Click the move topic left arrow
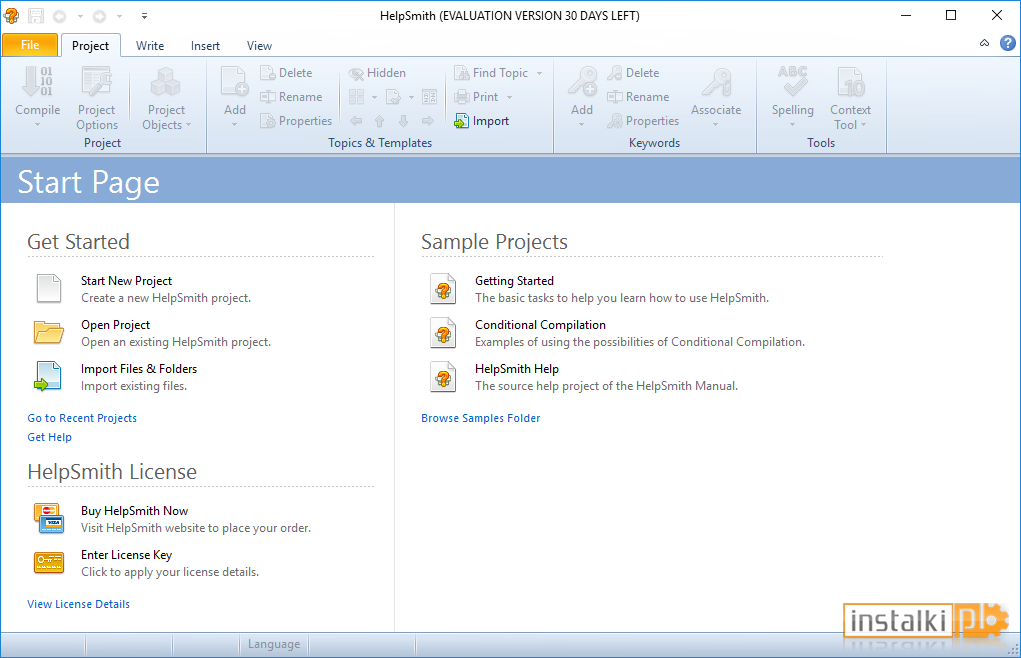The width and height of the screenshot is (1021, 658). [x=356, y=121]
